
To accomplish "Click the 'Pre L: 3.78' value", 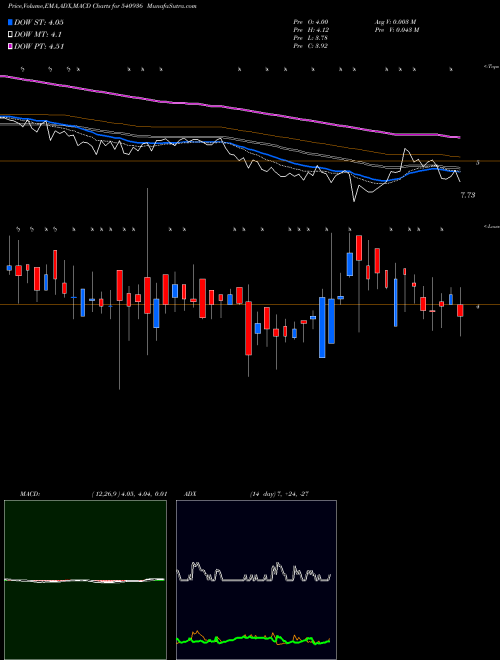I will [311, 38].
